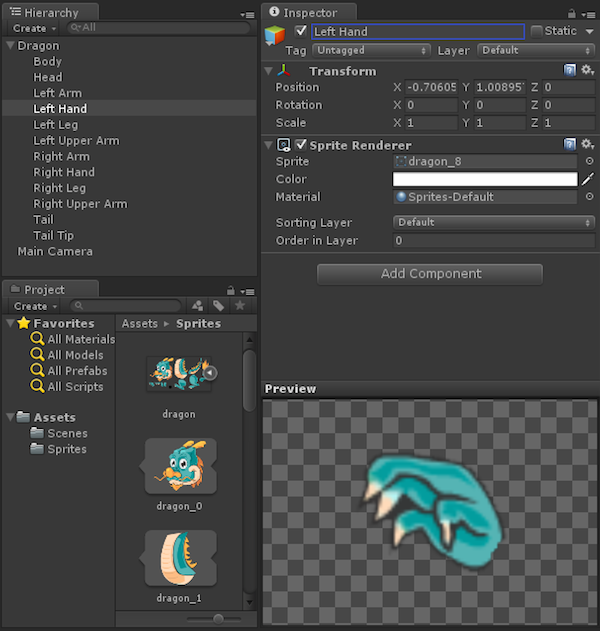This screenshot has height=631, width=600.
Task: Select the All Prefabs search favorite
Action: [x=69, y=371]
